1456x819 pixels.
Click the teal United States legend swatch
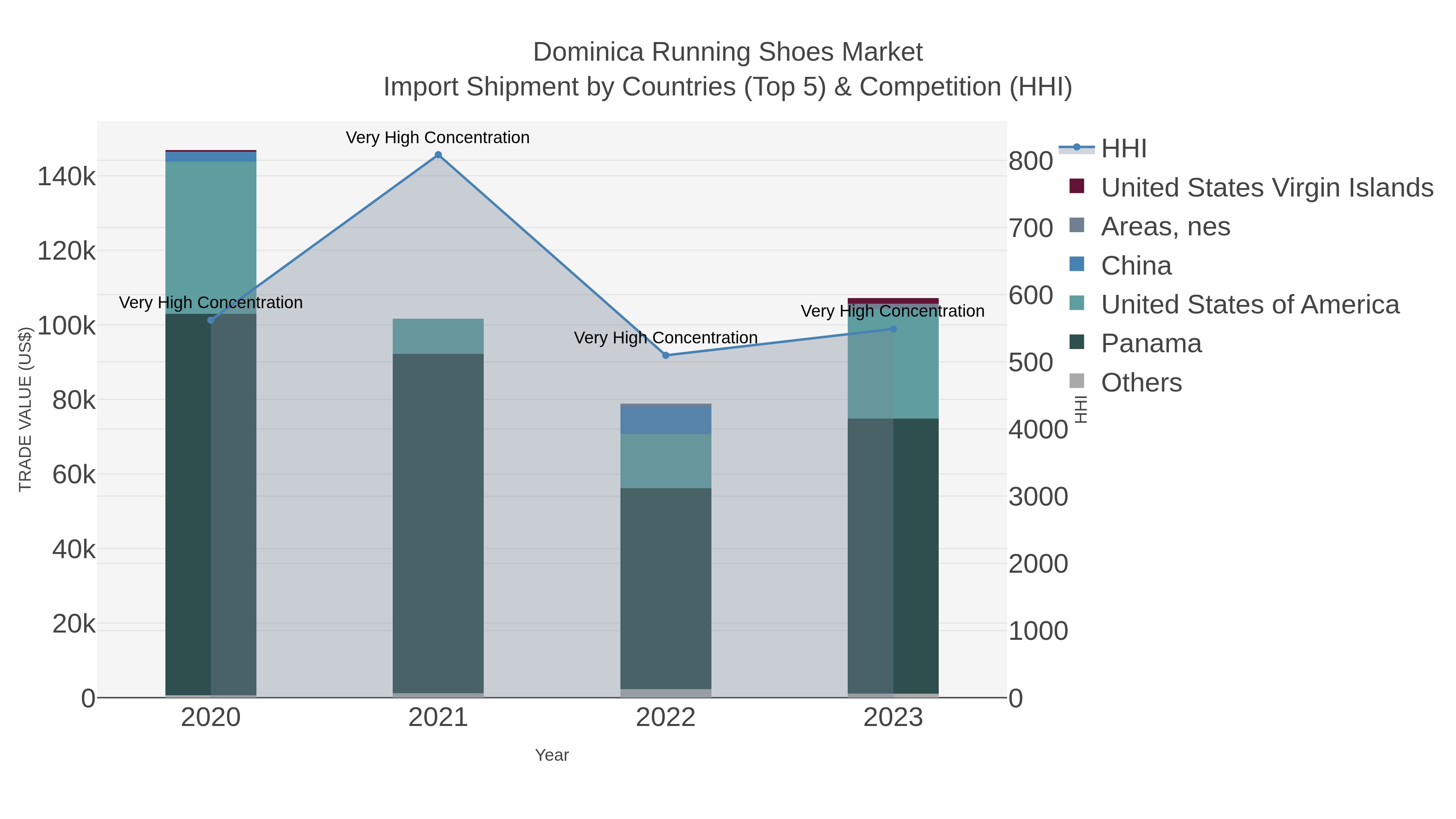pyautogui.click(x=1077, y=303)
